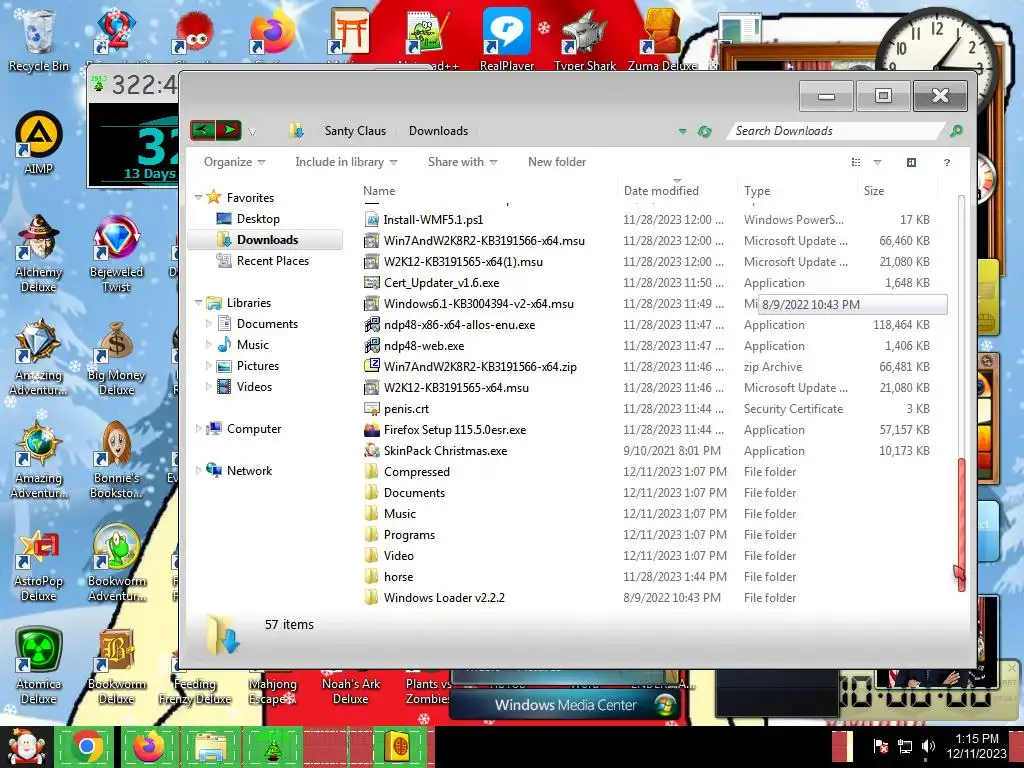1024x768 pixels.
Task: Select Windows6.1-KB3004394-v2-x64.msu file
Action: [x=479, y=304]
